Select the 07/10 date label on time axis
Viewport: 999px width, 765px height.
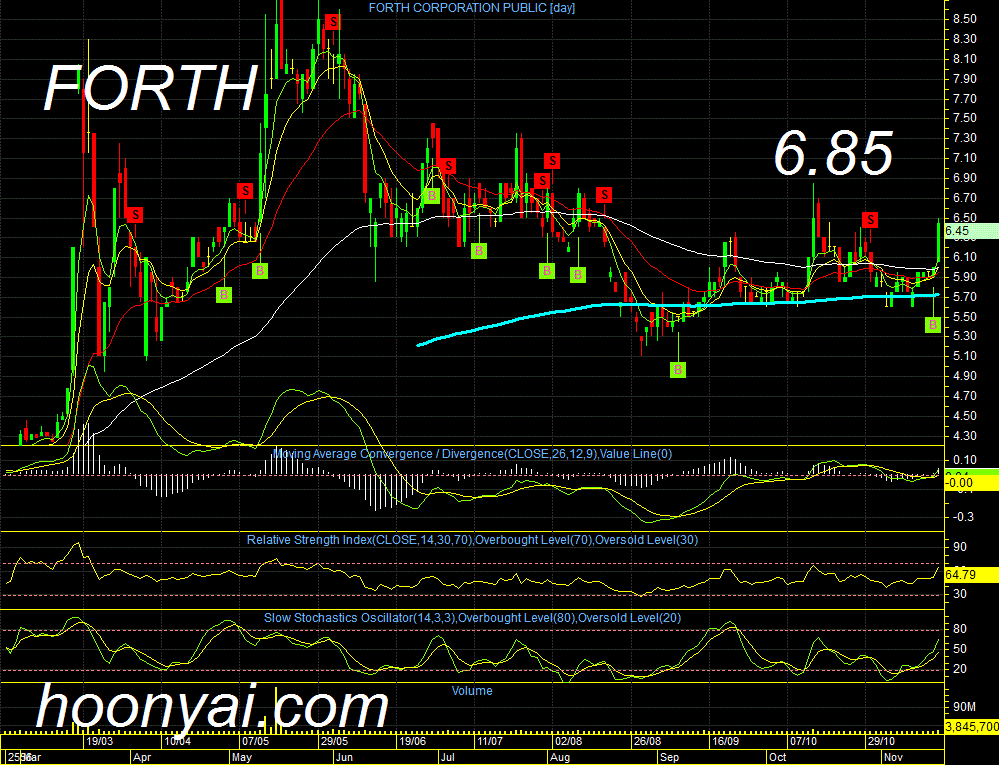[803, 741]
